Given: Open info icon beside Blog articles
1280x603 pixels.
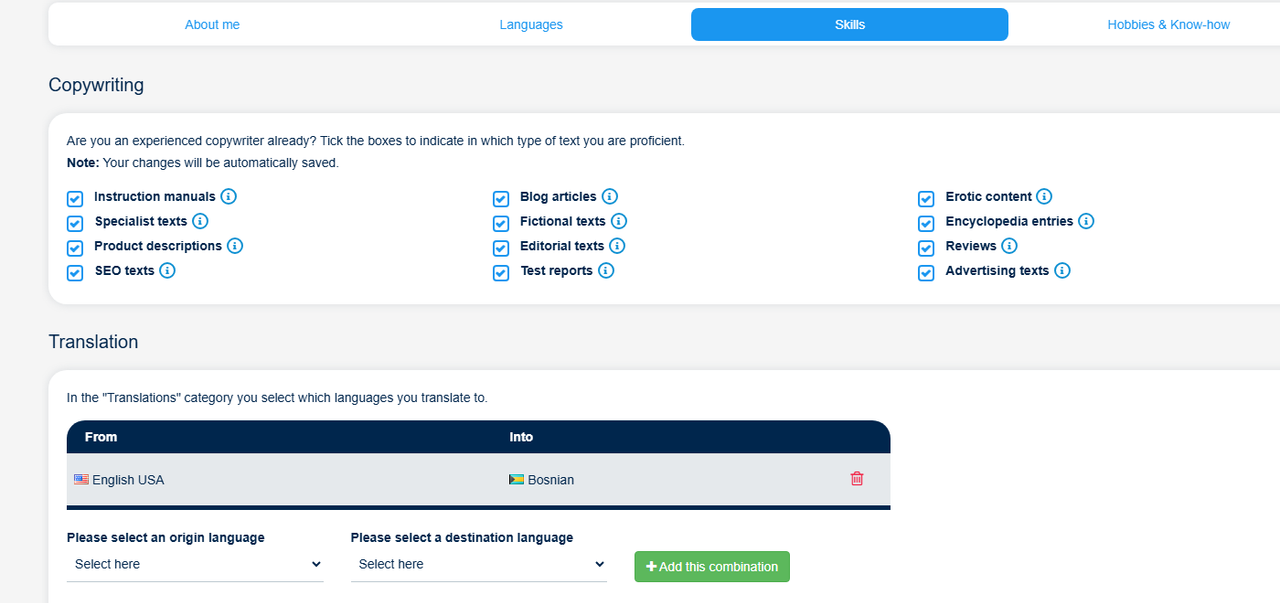Looking at the screenshot, I should [x=610, y=197].
